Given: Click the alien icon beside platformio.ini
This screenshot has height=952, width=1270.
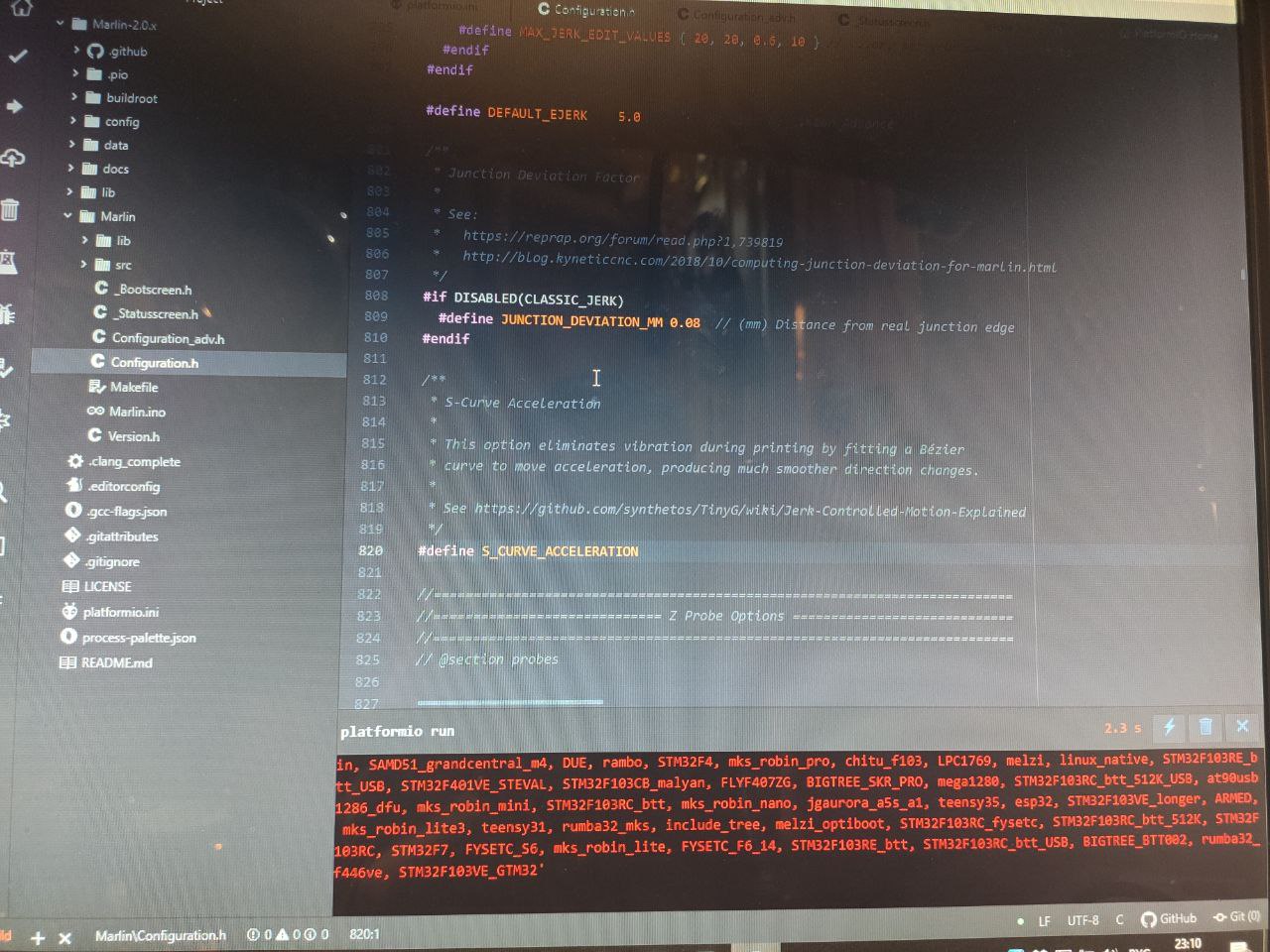Looking at the screenshot, I should 69,611.
